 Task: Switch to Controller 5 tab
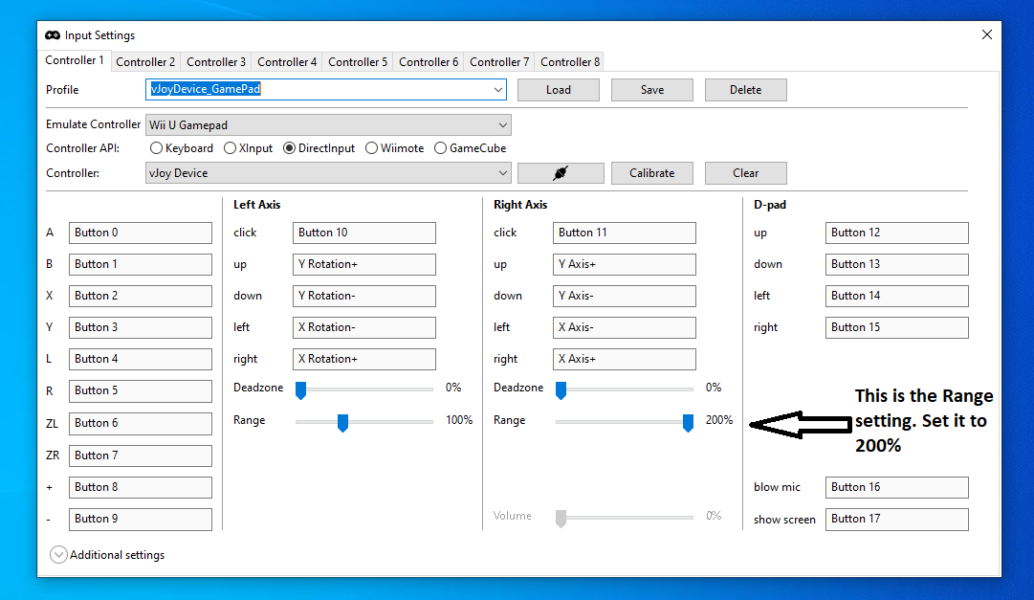pos(357,62)
